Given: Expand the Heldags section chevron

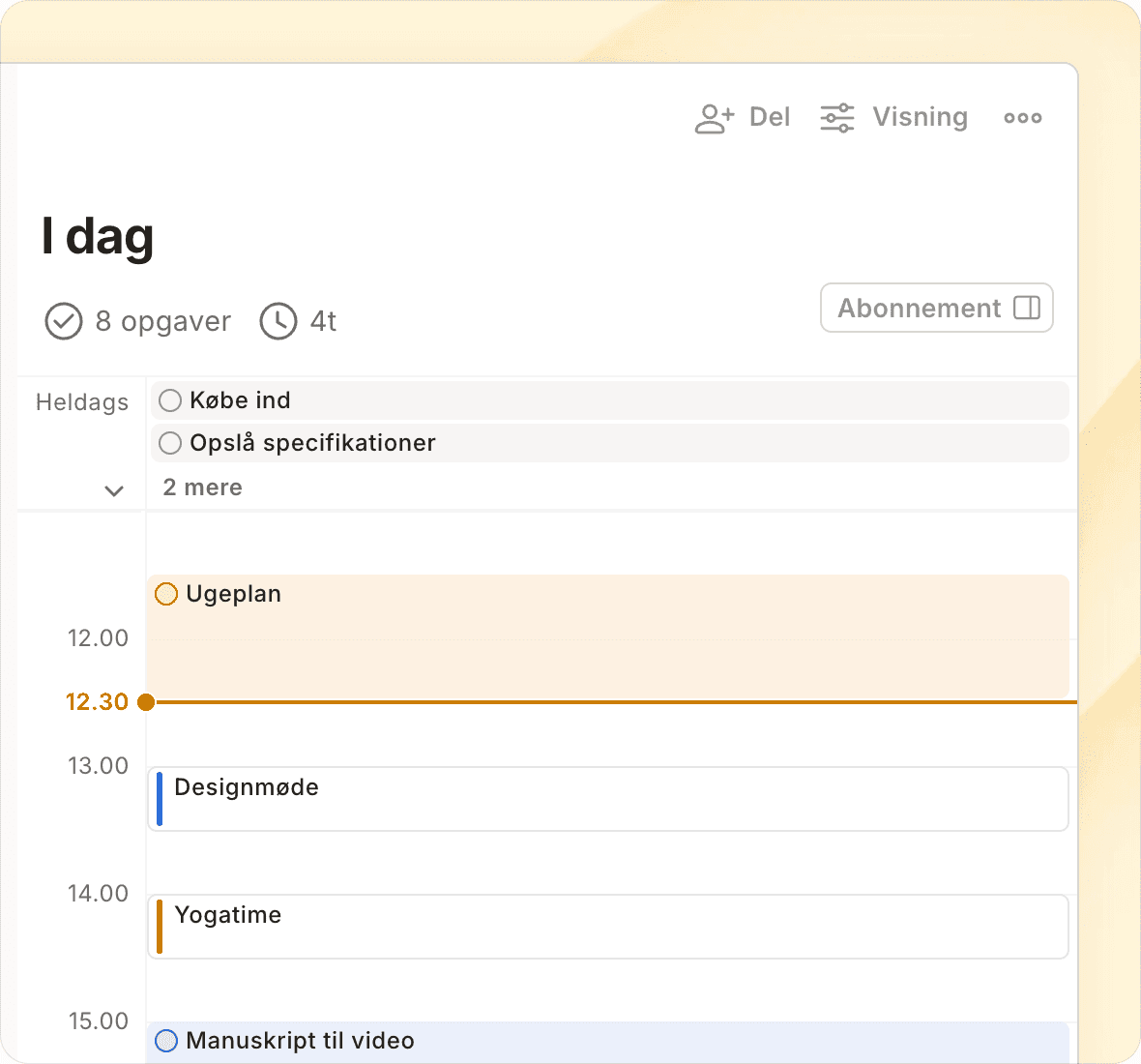Looking at the screenshot, I should point(114,490).
